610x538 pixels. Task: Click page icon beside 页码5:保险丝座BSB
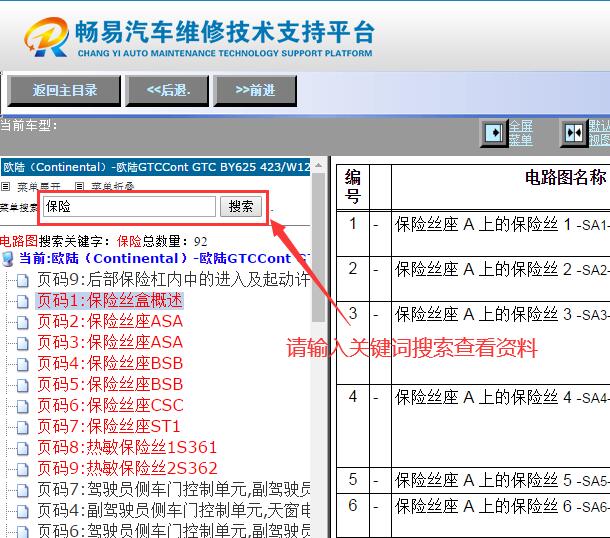pos(22,385)
